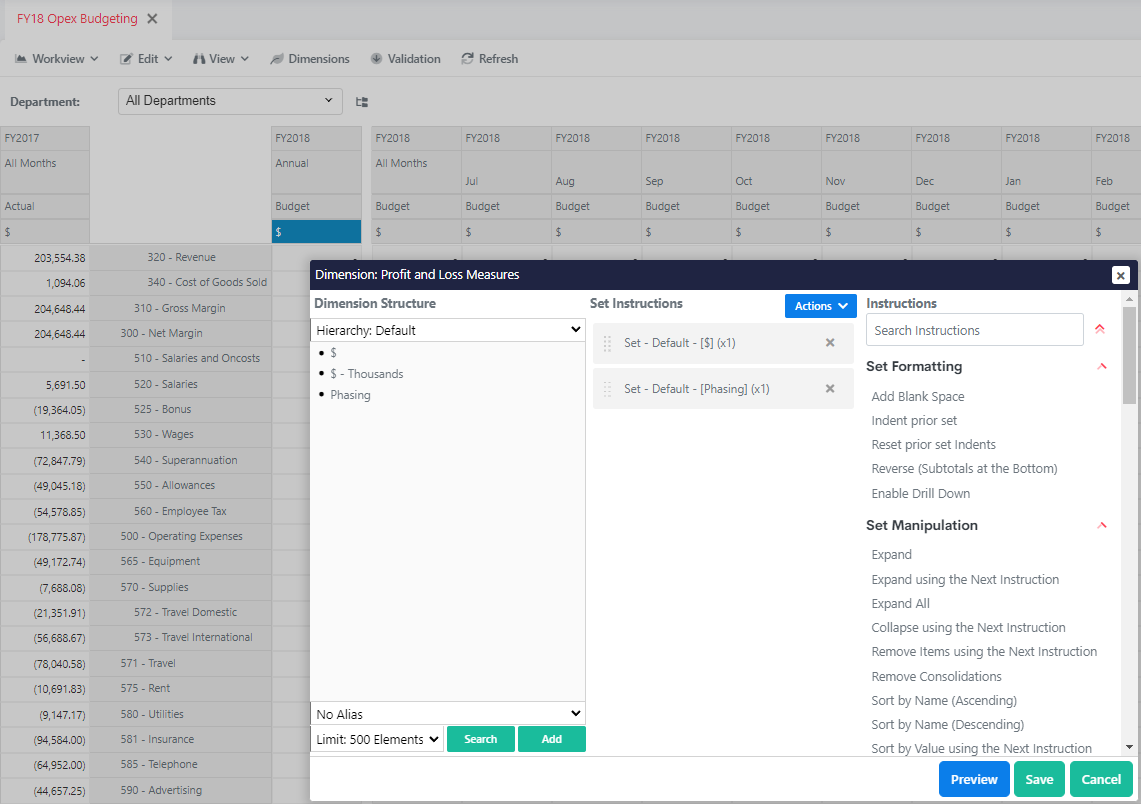Click the Search Instructions input field
Viewport: 1141px width, 804px height.
974,330
